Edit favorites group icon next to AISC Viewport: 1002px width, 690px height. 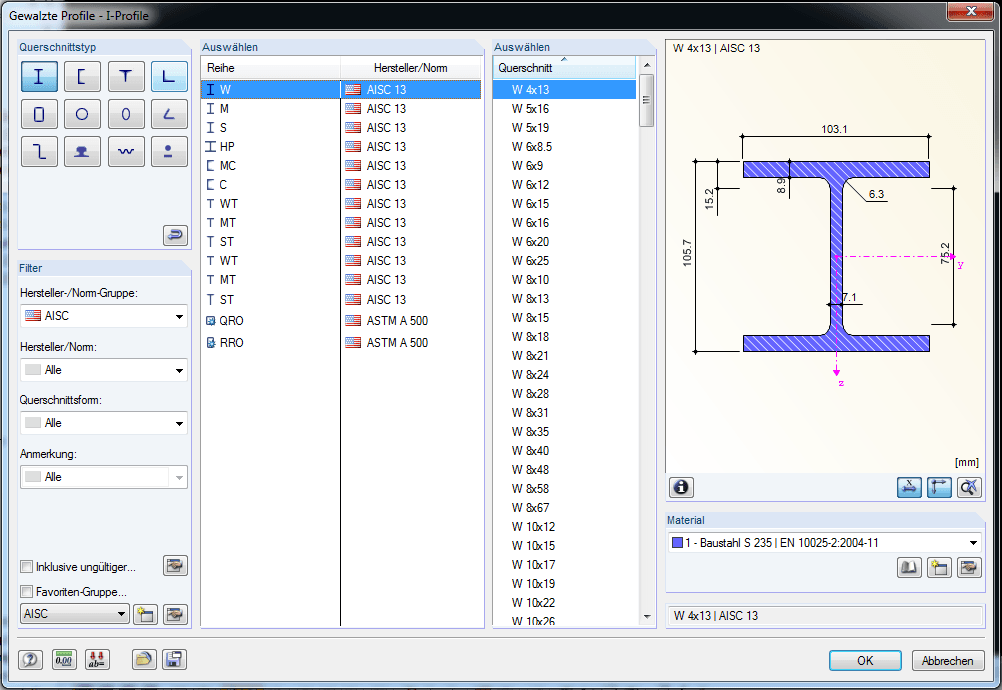point(175,615)
